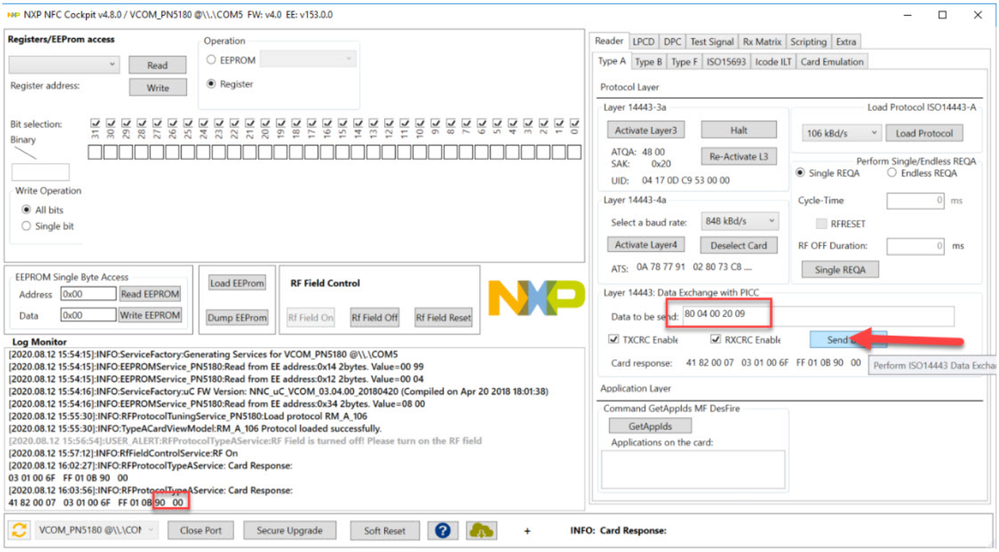Click the EEPROM Address input field

(89, 294)
